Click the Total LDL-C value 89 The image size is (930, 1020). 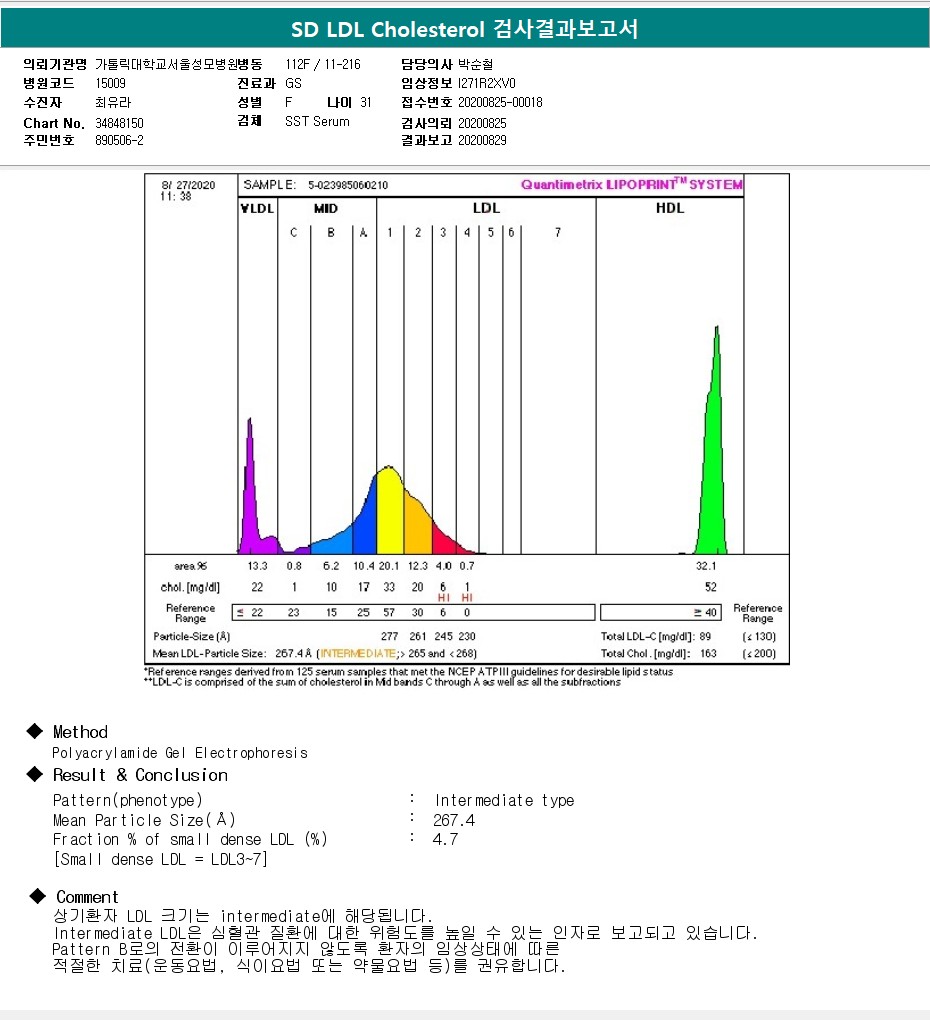(x=705, y=636)
